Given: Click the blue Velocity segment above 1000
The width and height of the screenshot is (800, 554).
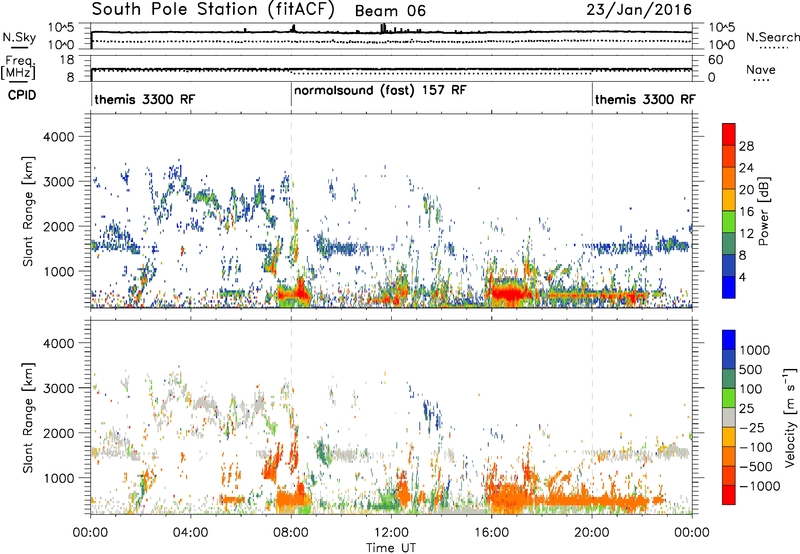Looking at the screenshot, I should pyautogui.click(x=729, y=340).
